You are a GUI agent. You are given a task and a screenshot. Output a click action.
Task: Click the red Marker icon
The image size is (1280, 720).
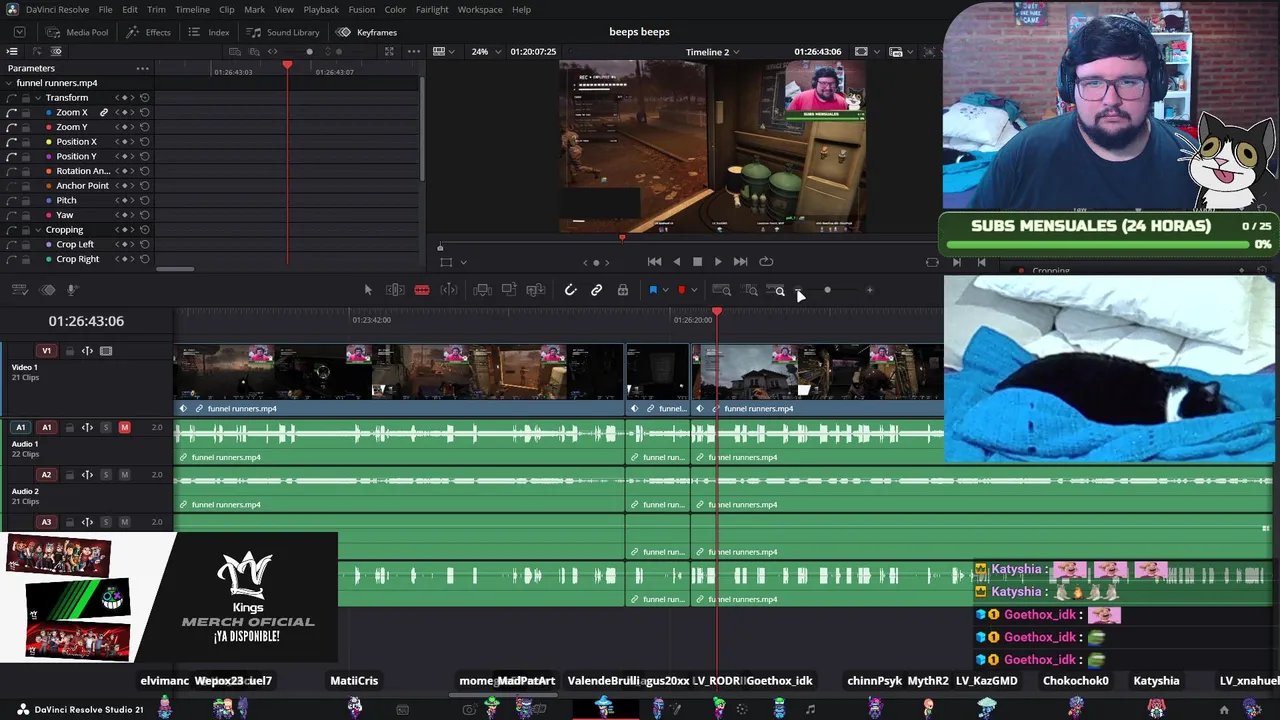click(682, 290)
